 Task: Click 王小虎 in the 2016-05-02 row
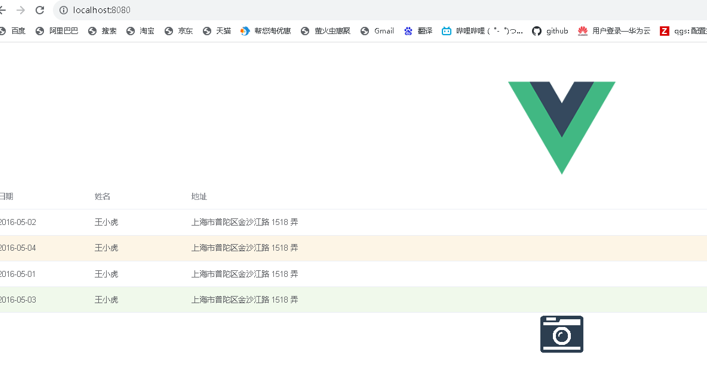tap(106, 222)
